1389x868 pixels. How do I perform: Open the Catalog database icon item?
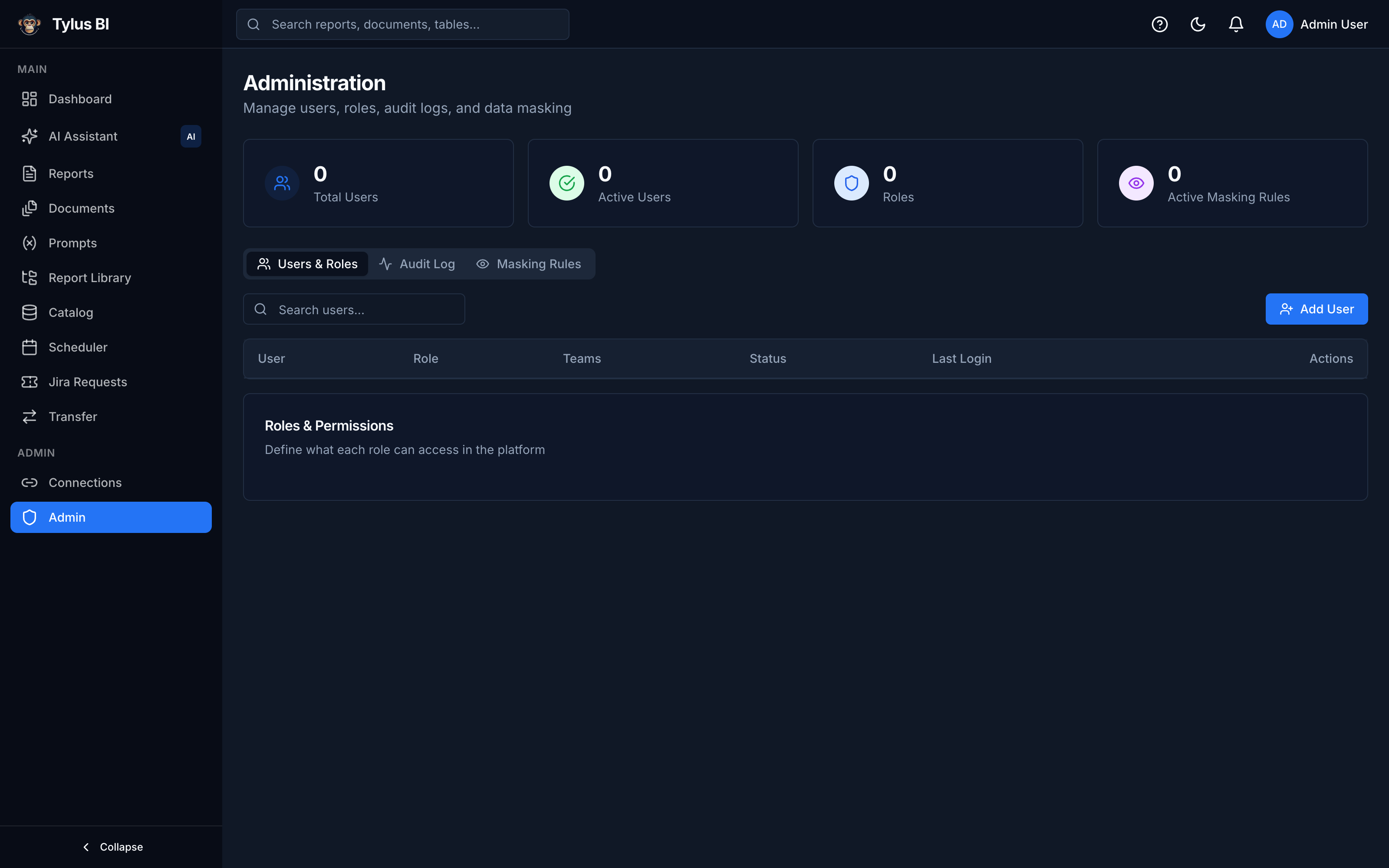point(111,313)
